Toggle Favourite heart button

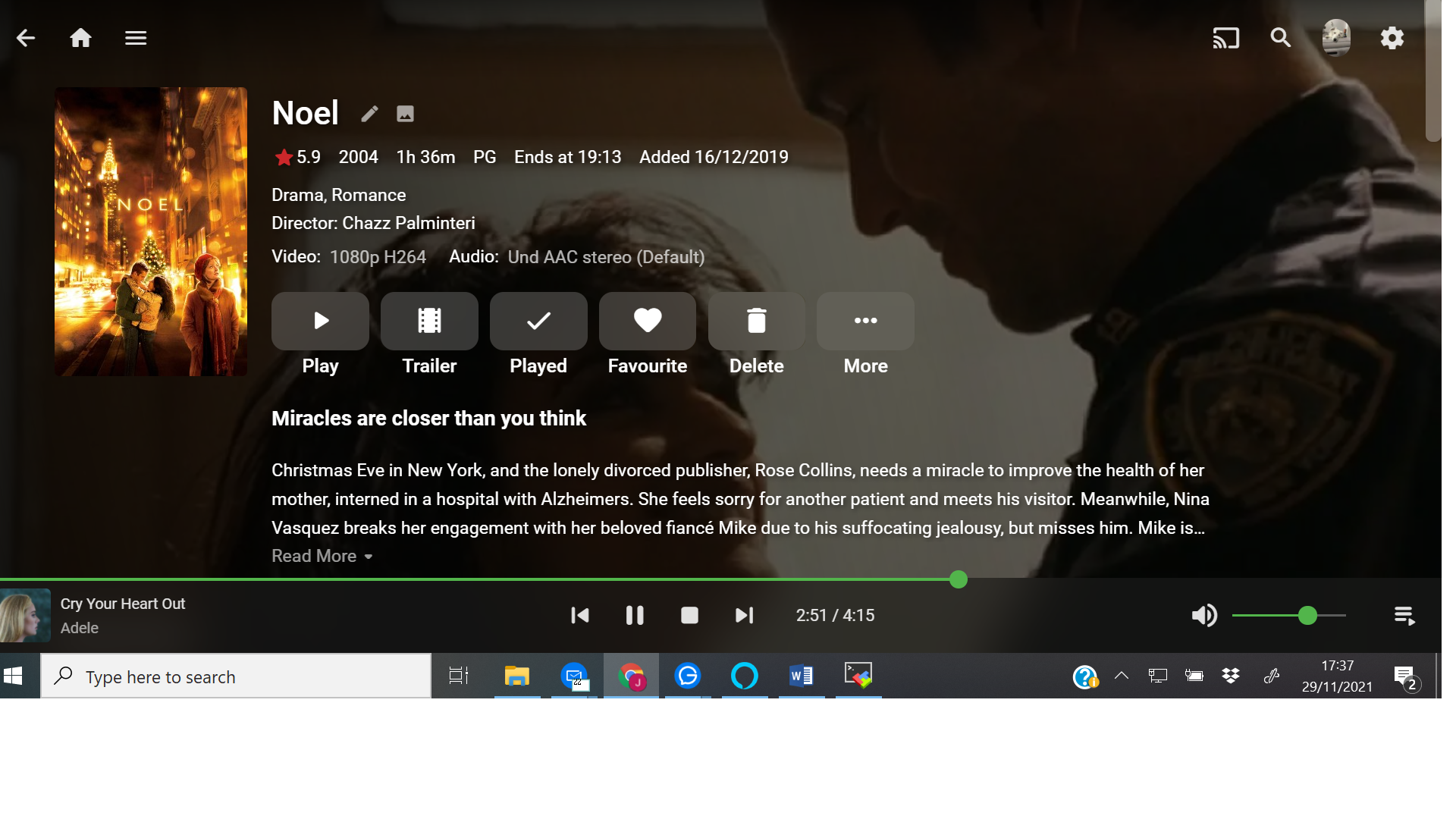647,322
